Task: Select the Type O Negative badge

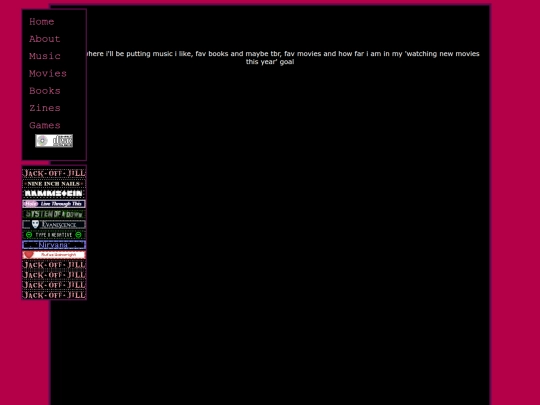Action: [x=54, y=235]
